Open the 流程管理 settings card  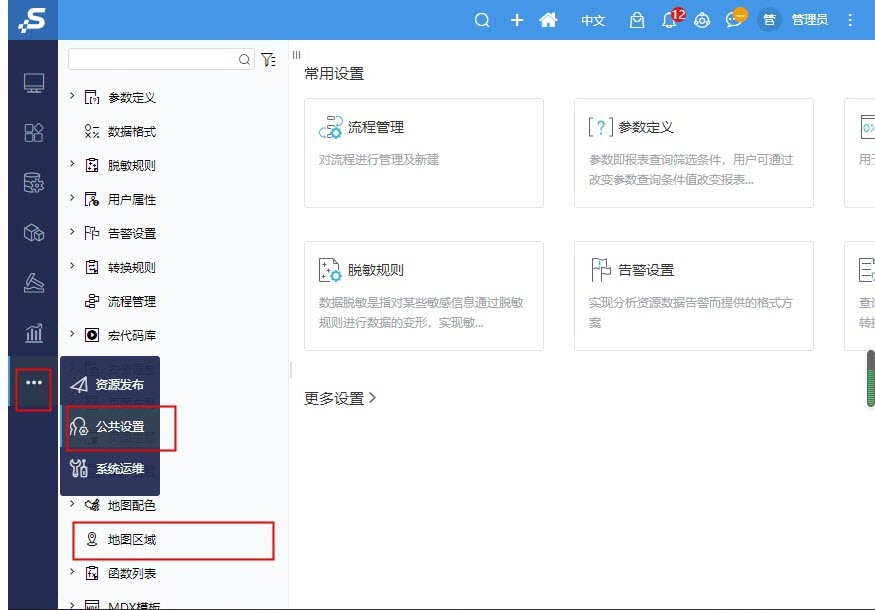[x=424, y=153]
